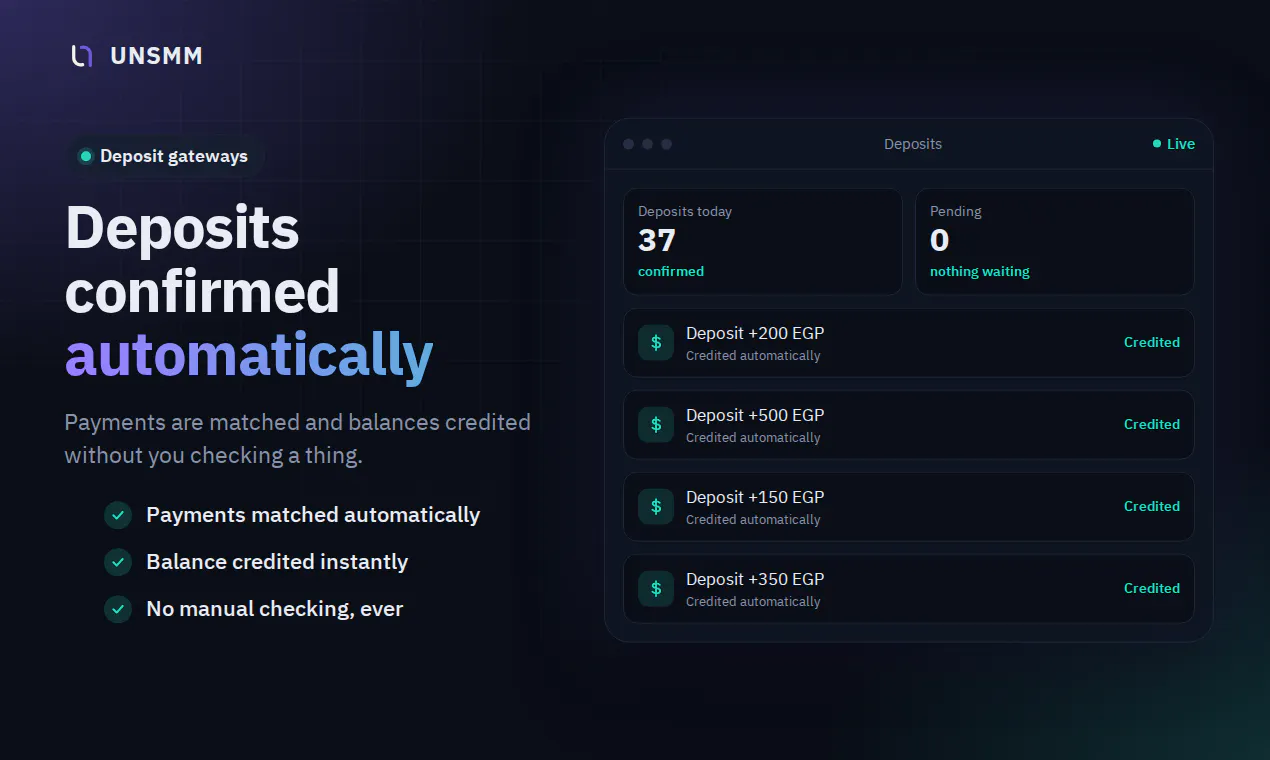Click Credited automatically under Deposit +200 EGP
Screen dimensions: 1270x760
(753, 356)
